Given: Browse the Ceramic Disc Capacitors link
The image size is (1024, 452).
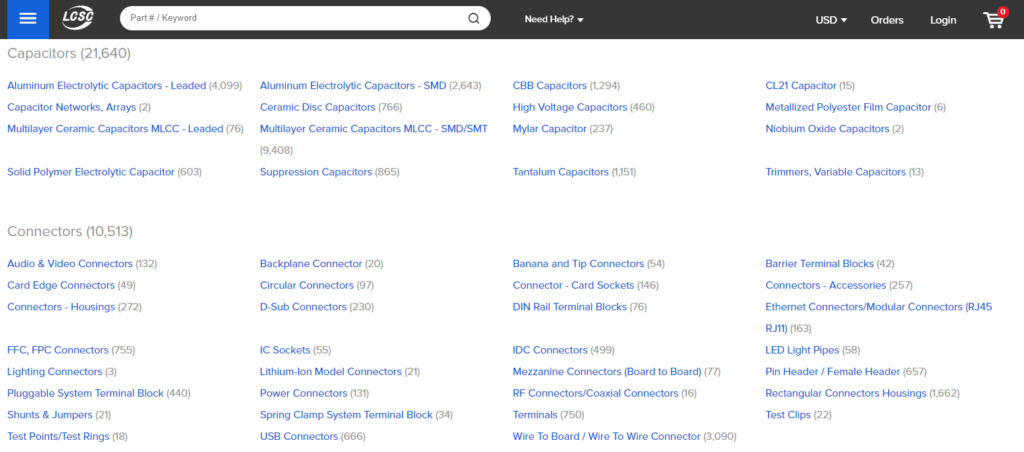Looking at the screenshot, I should point(317,107).
